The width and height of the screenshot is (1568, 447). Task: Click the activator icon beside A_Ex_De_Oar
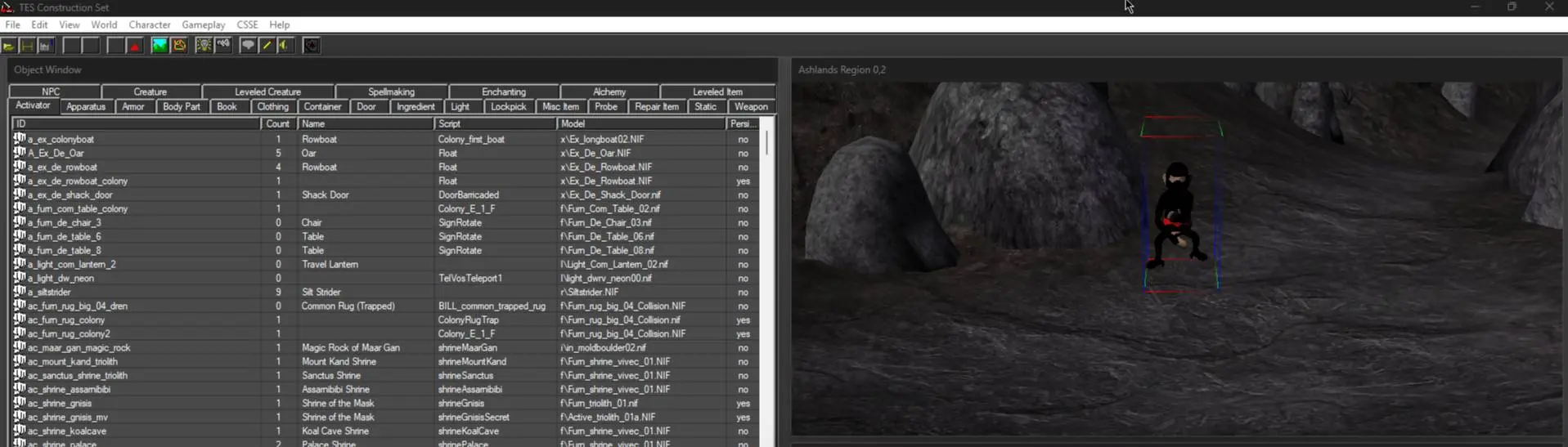coord(20,153)
